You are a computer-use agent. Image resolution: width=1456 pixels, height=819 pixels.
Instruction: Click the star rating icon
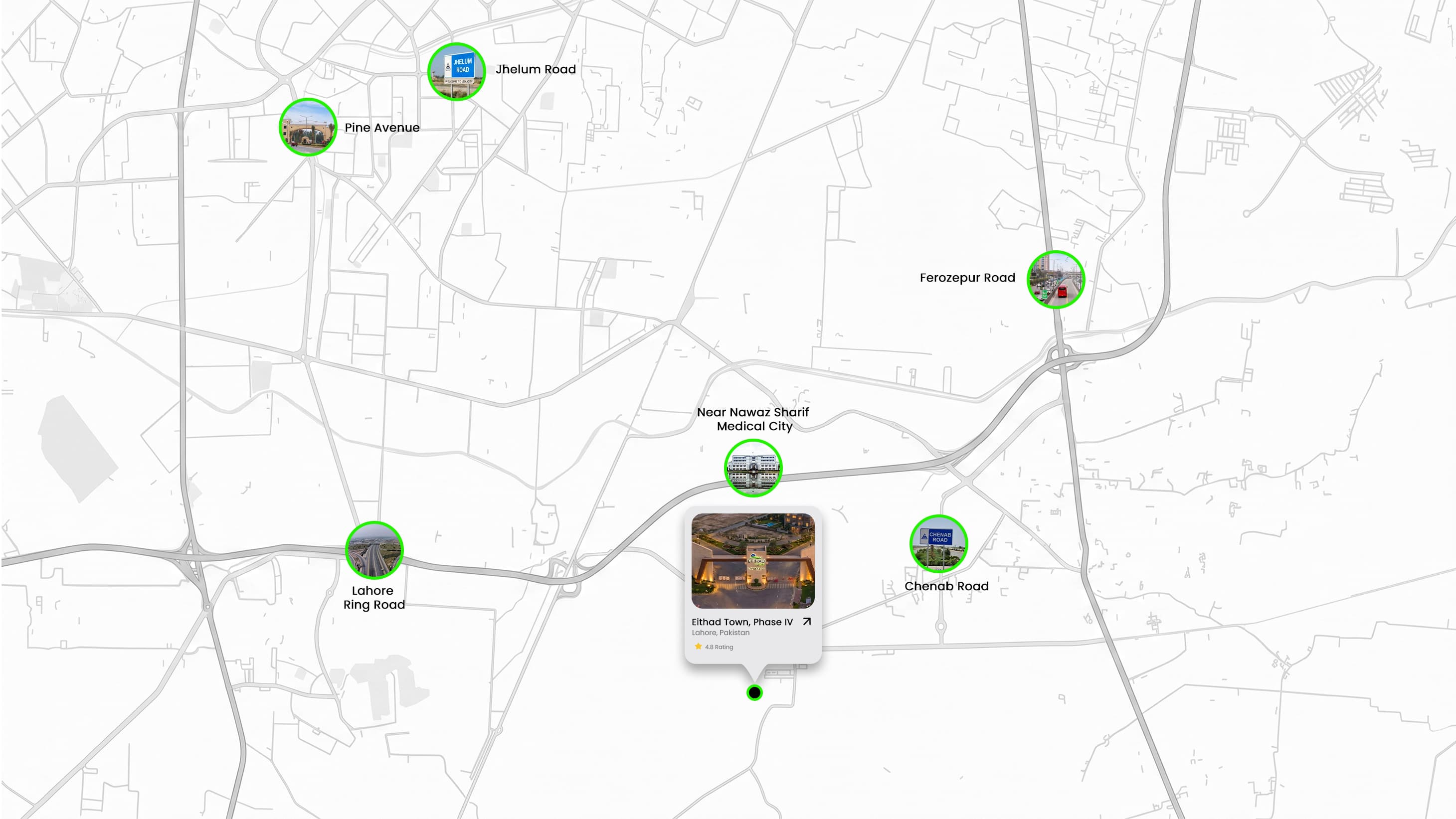coord(699,646)
